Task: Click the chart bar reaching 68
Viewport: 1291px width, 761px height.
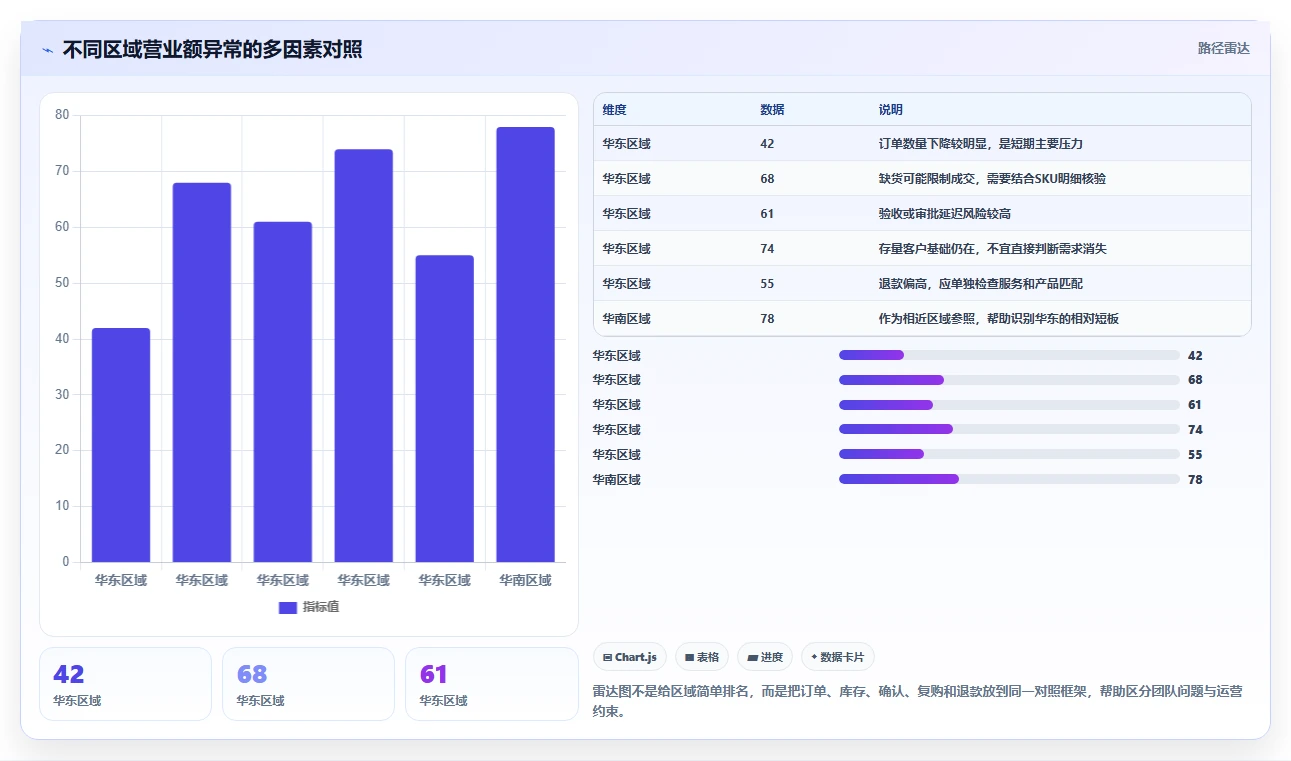Action: pyautogui.click(x=202, y=372)
